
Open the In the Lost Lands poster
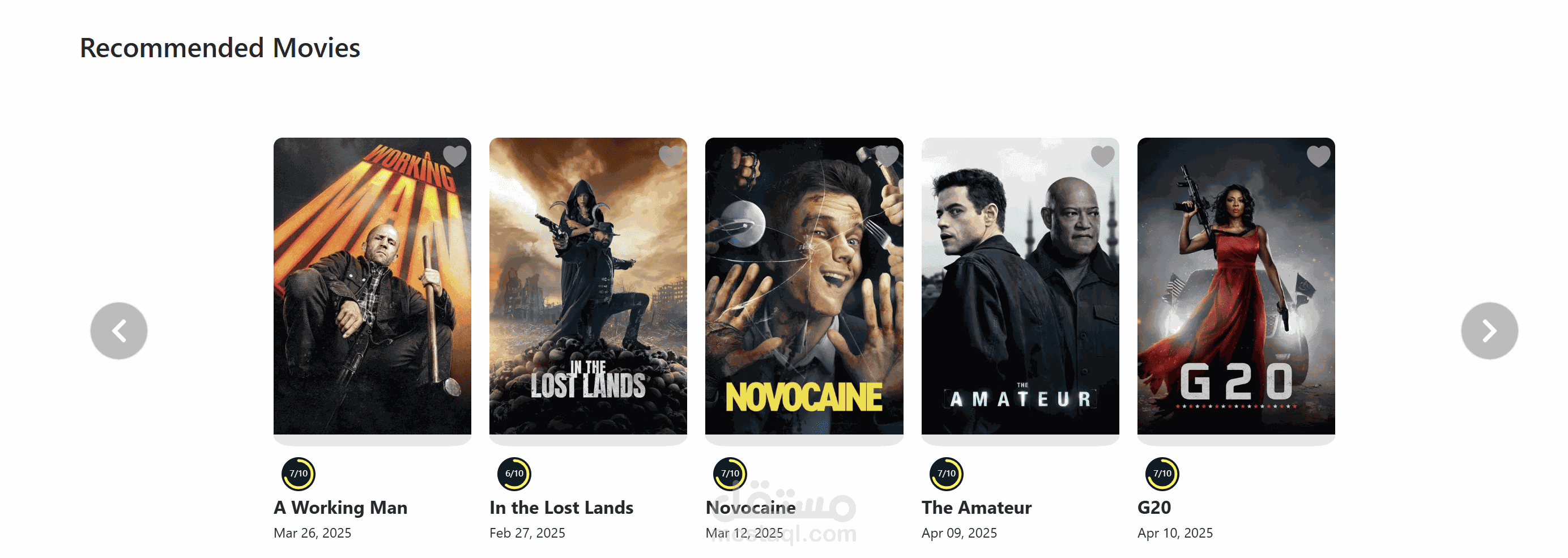(x=588, y=286)
